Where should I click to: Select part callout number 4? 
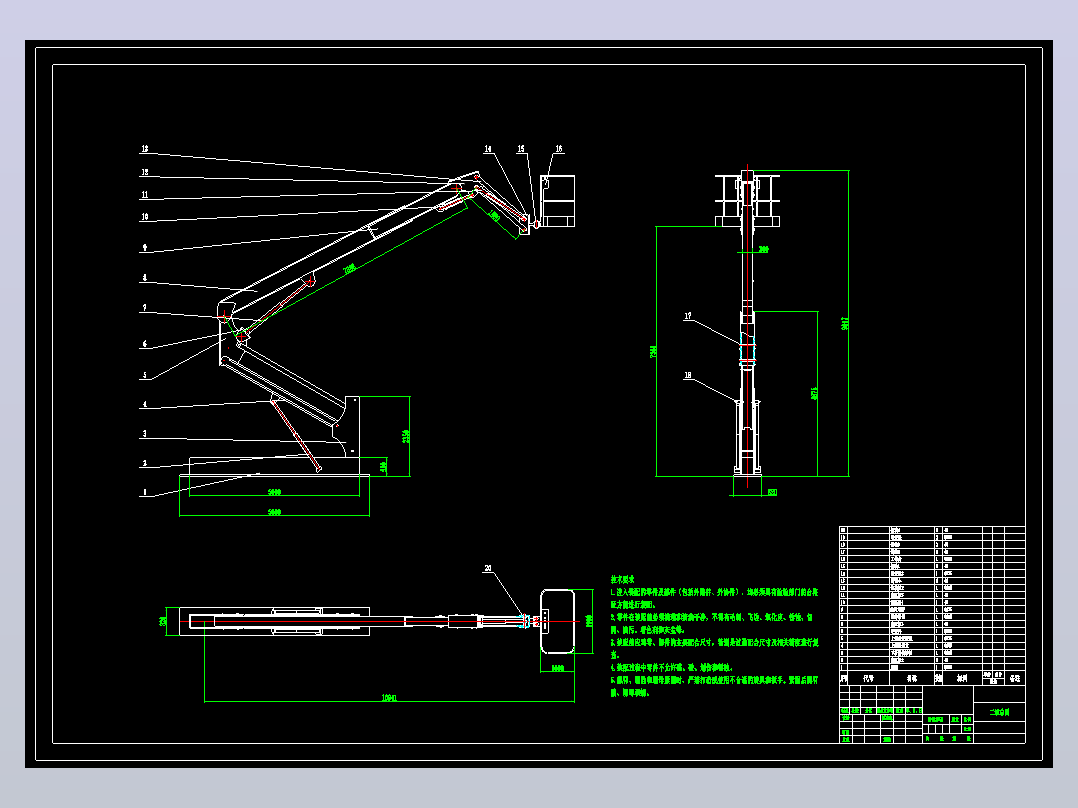(144, 404)
